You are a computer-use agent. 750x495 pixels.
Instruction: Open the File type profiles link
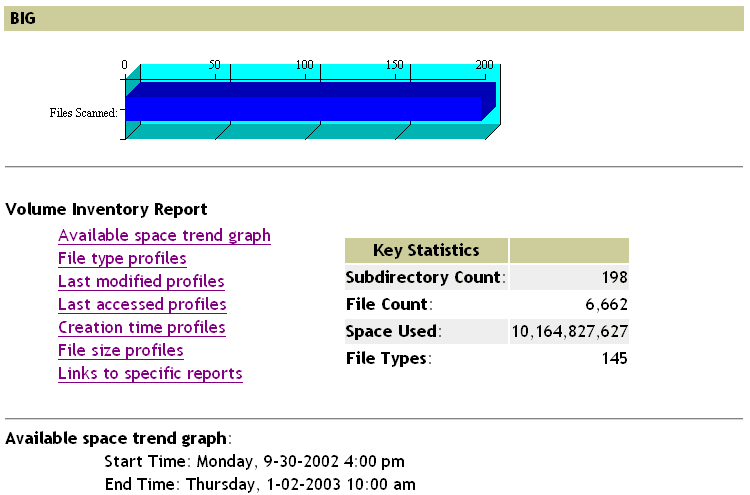coord(122,259)
